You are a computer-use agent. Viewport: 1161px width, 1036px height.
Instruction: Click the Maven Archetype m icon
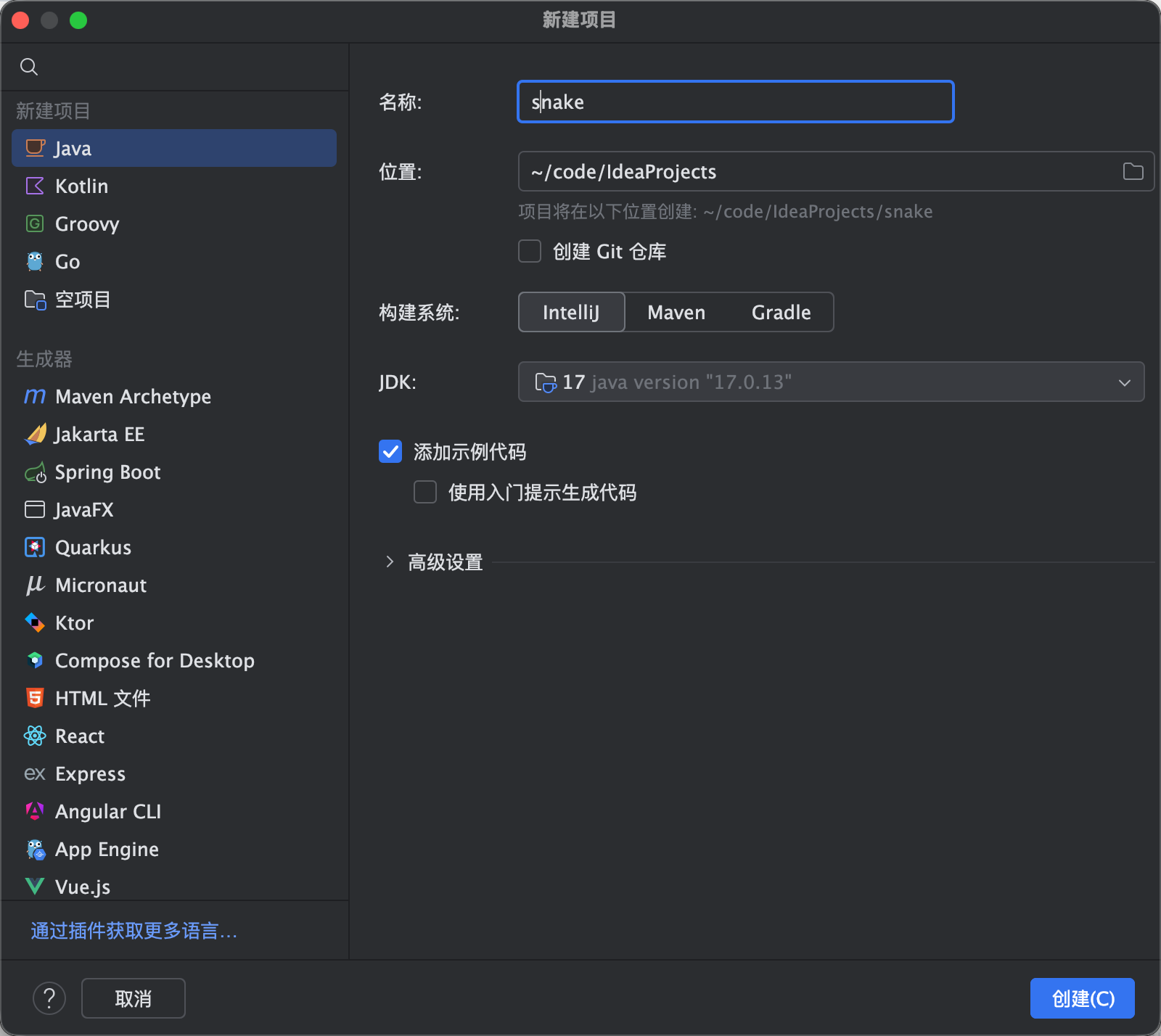[35, 396]
